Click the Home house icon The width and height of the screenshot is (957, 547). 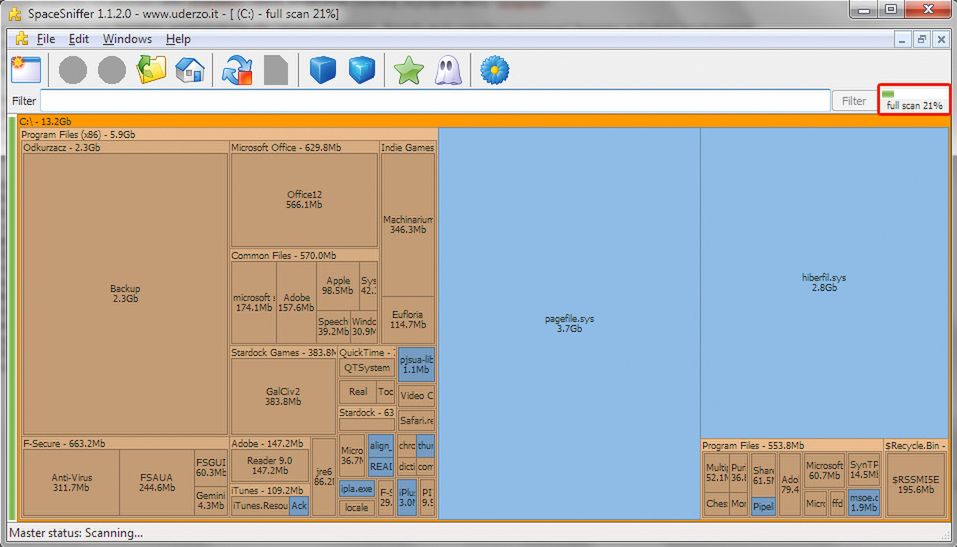[x=190, y=70]
